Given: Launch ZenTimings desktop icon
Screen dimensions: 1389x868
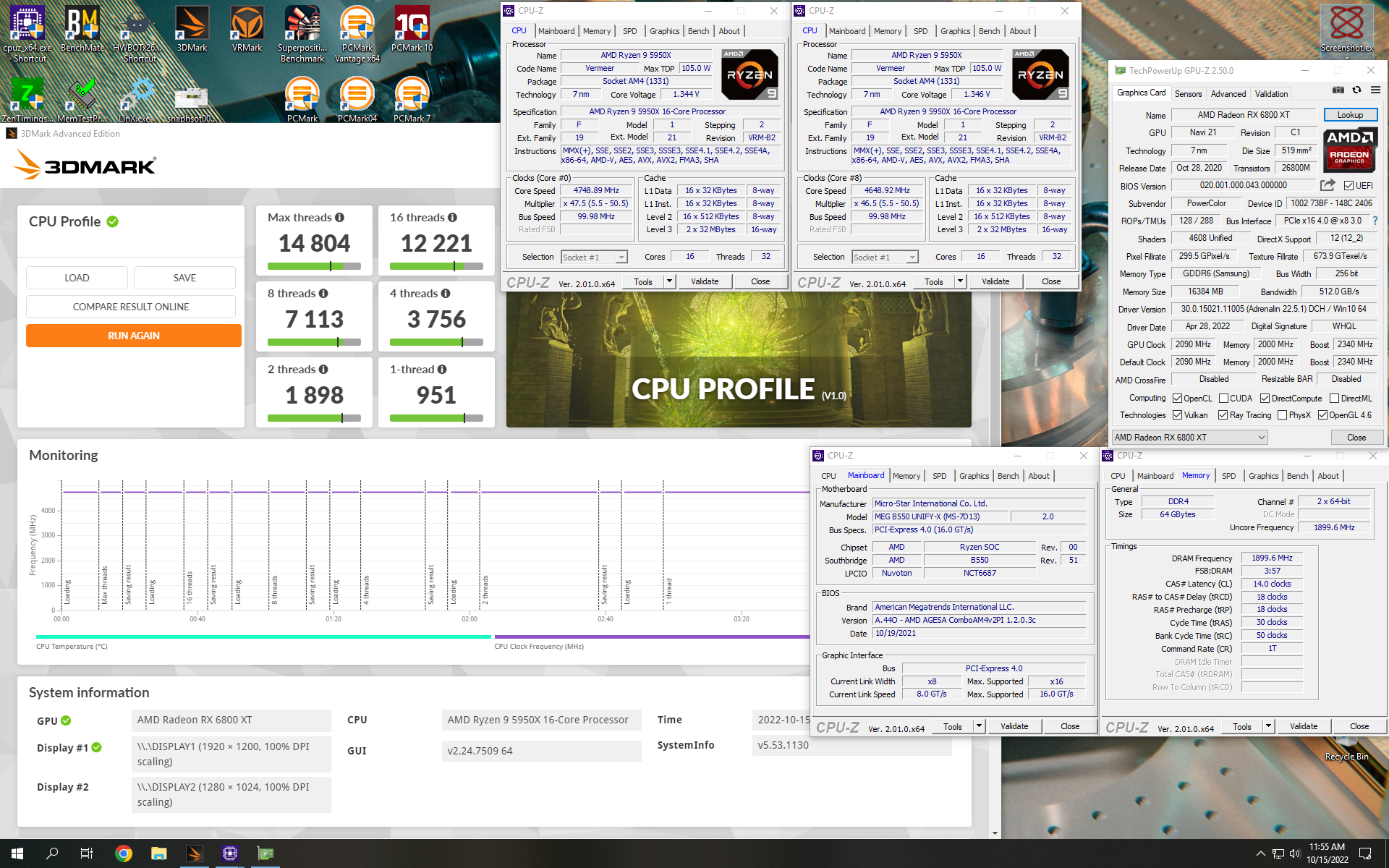Looking at the screenshot, I should point(27,100).
